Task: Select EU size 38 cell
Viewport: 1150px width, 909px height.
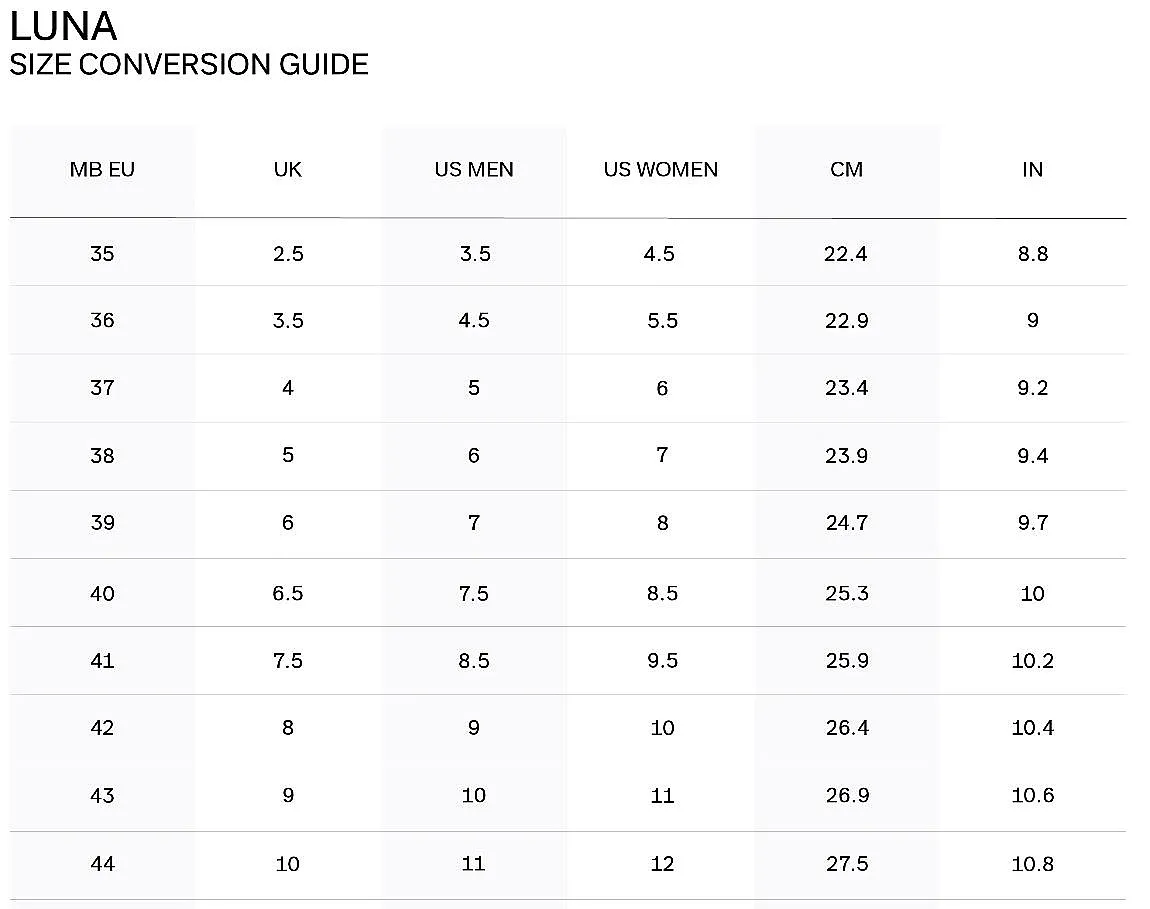Action: (102, 456)
